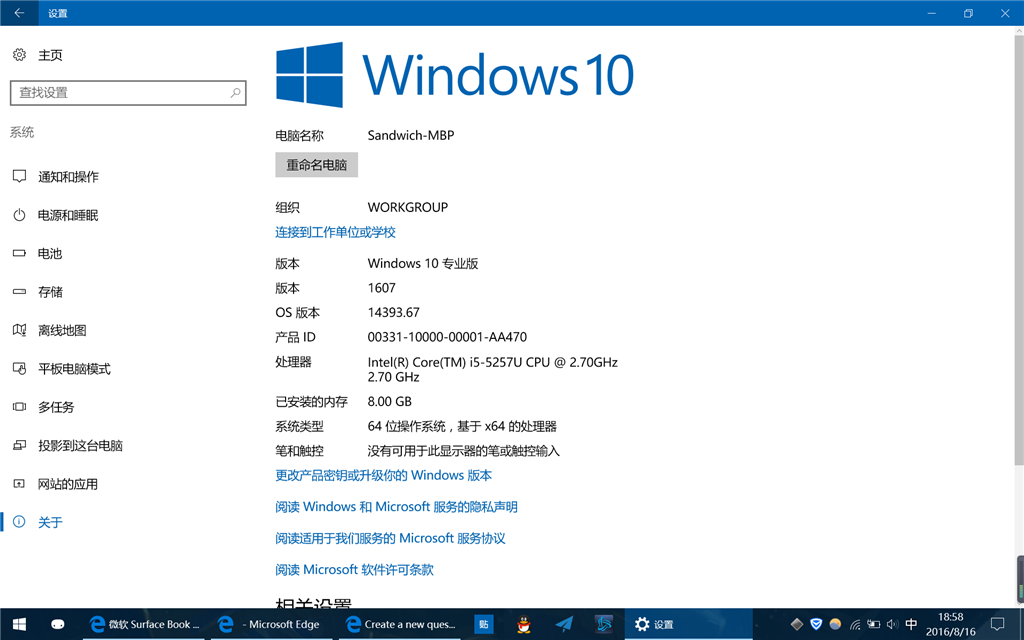
Task: Click installed memory 8.00 GB value
Action: point(390,402)
